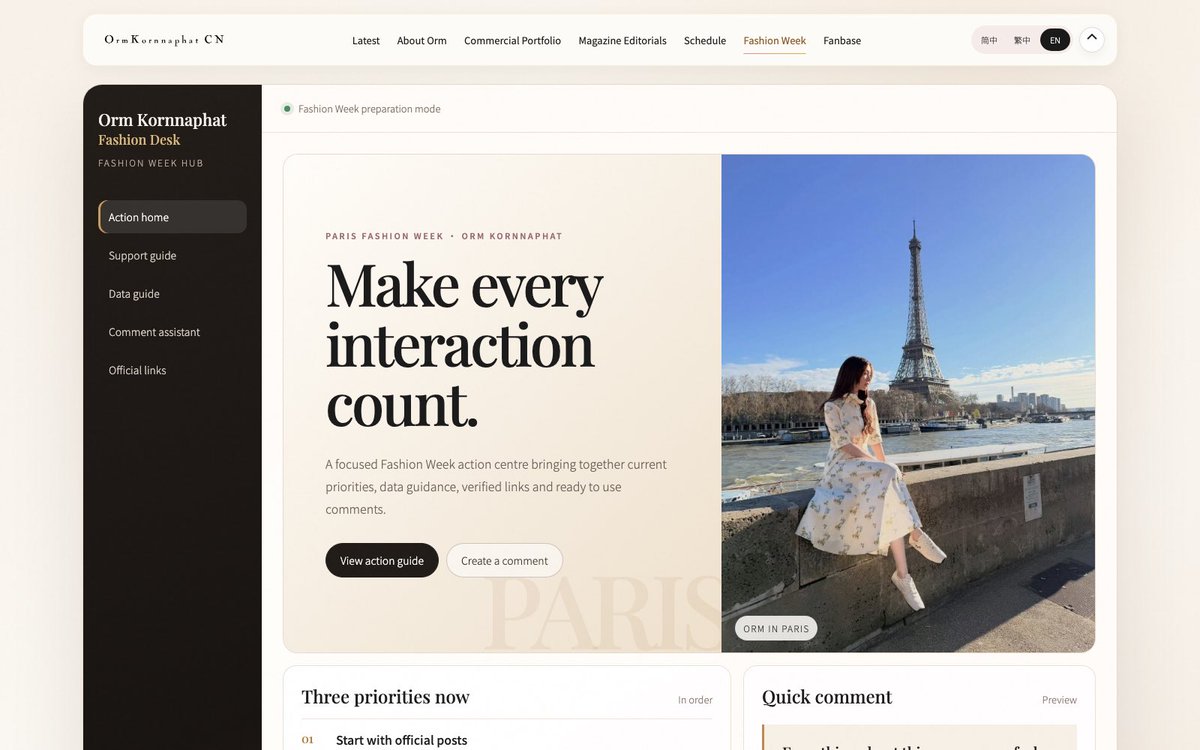Switch language to 繁中

point(1022,40)
